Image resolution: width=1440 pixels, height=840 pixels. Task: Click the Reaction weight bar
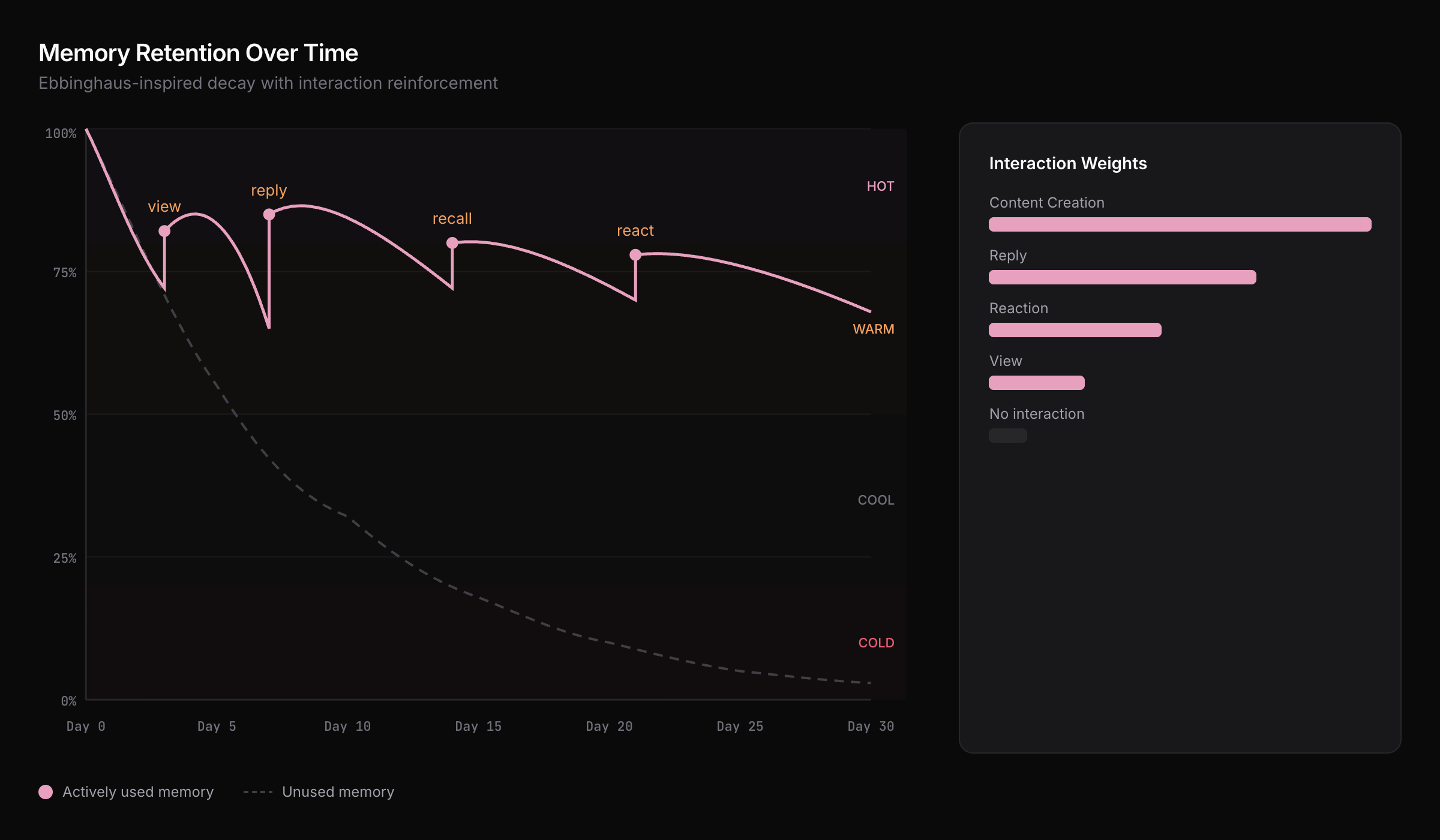(x=1075, y=330)
